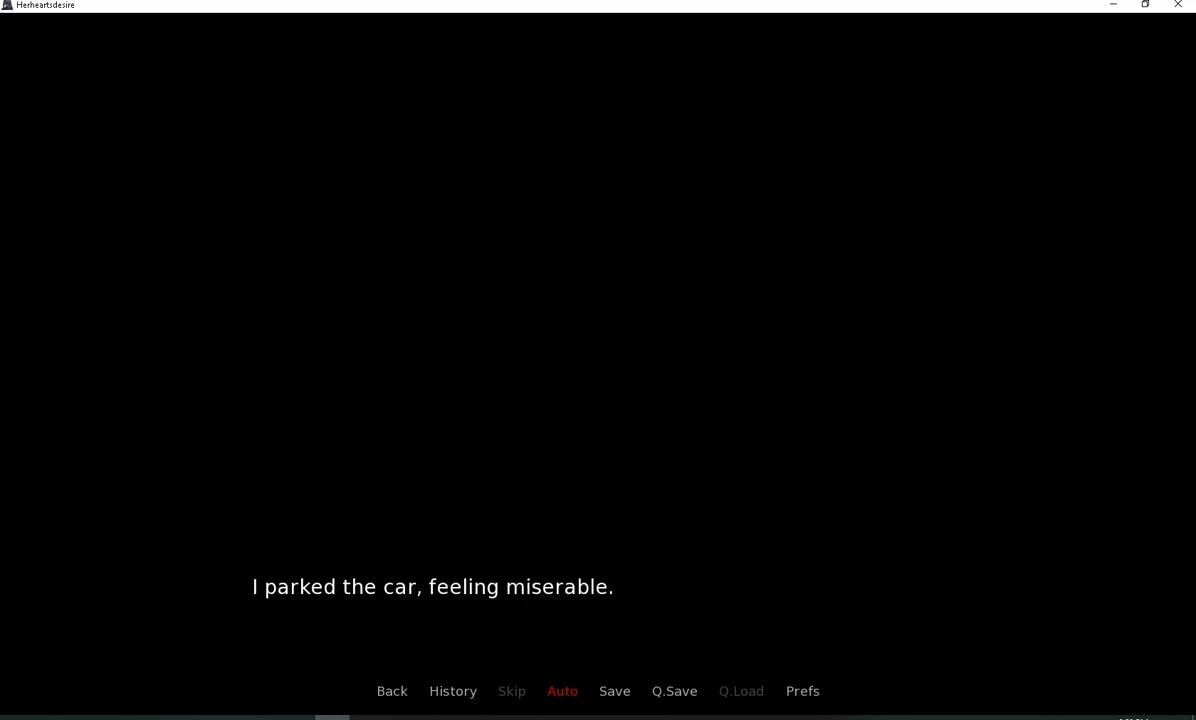Click the greyed-out Skip option

[511, 691]
